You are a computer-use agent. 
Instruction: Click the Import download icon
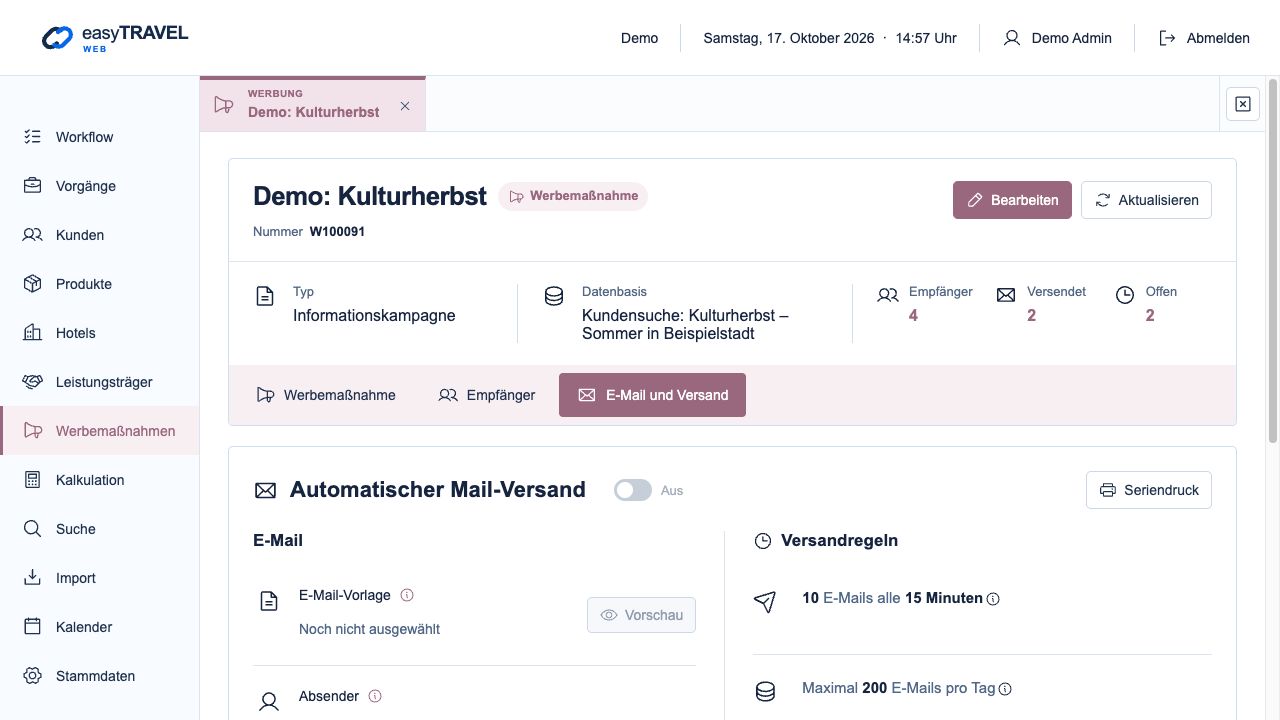pyautogui.click(x=33, y=578)
